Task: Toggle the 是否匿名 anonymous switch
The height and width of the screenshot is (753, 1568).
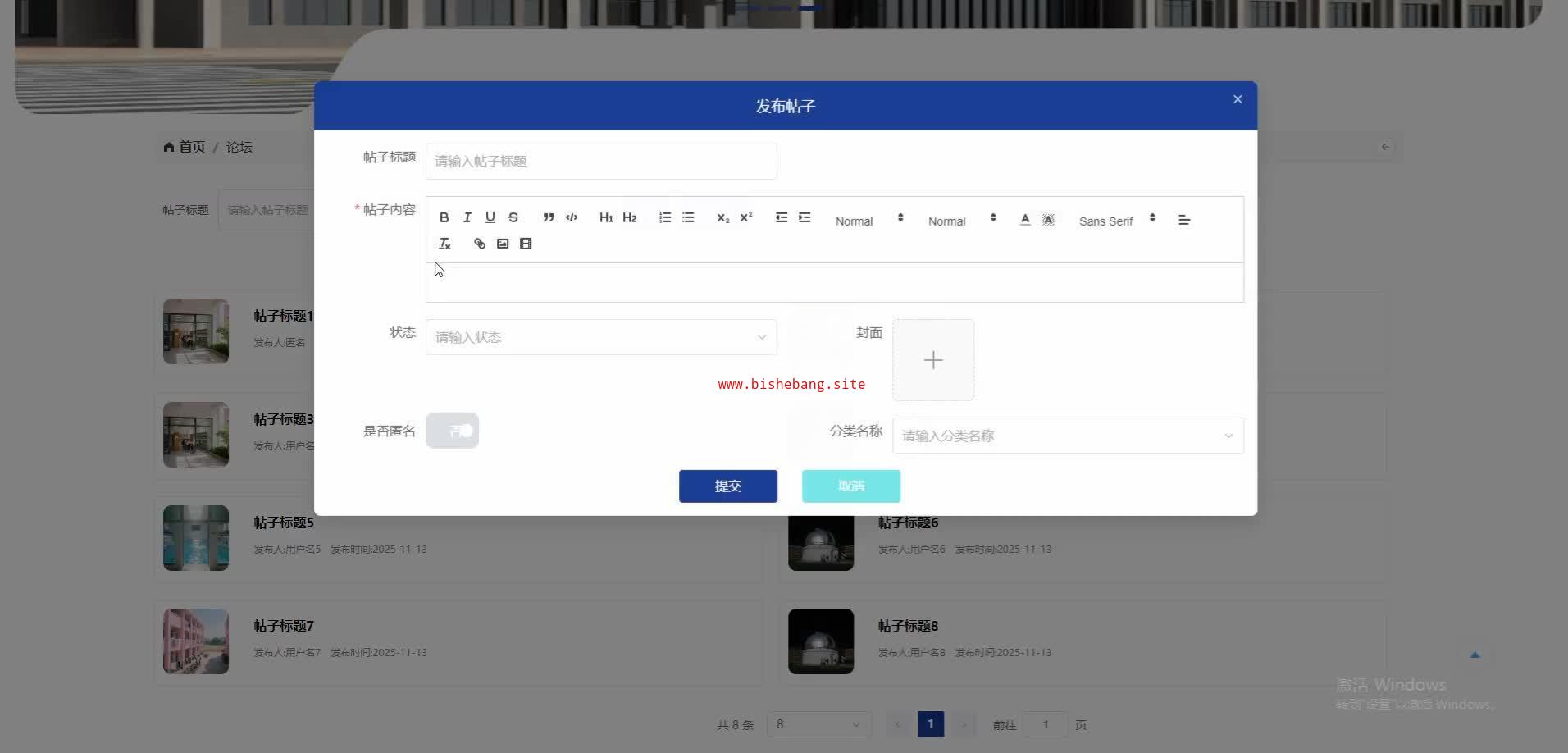Action: click(452, 431)
